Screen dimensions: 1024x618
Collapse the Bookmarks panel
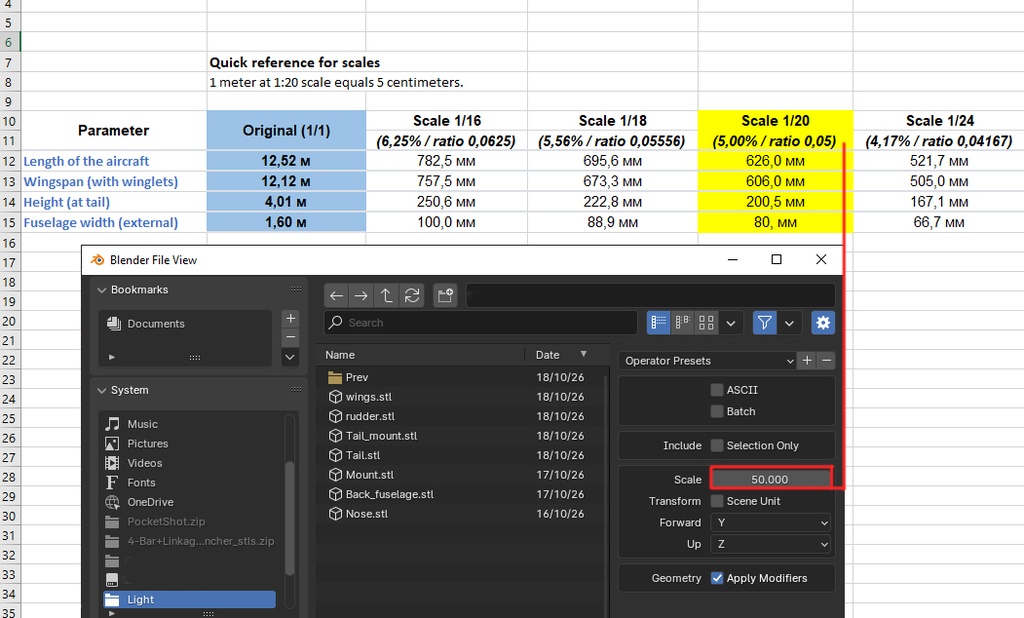pyautogui.click(x=102, y=289)
